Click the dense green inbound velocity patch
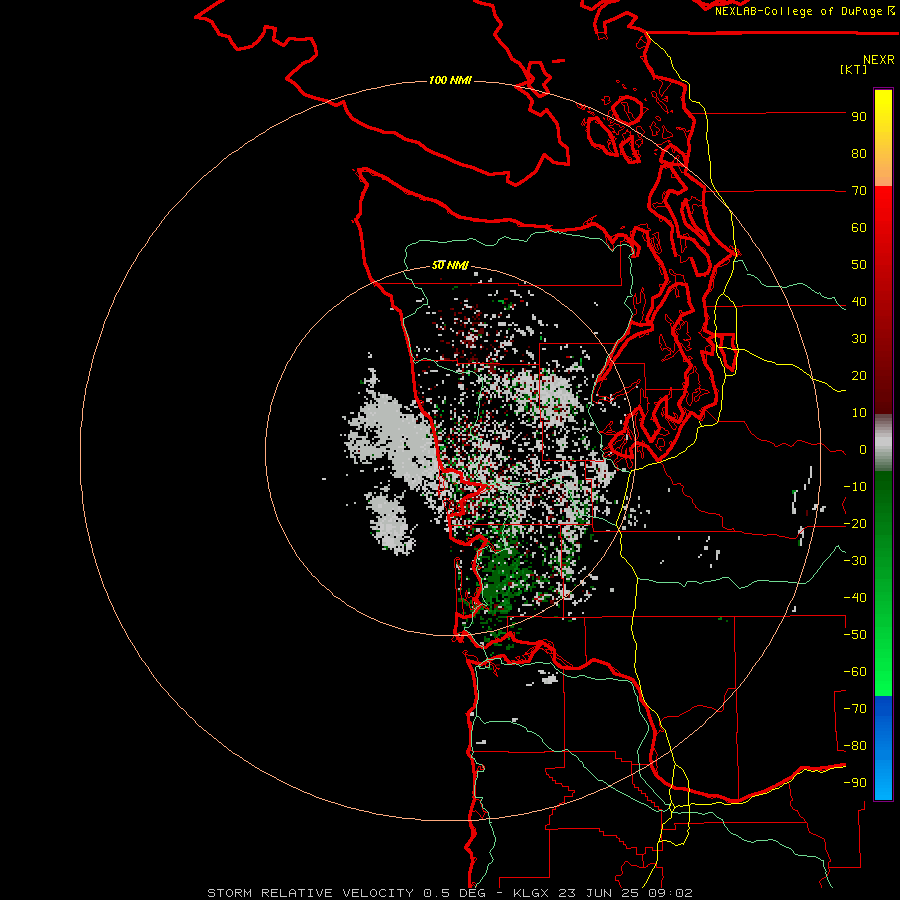900x900 pixels. tap(505, 577)
